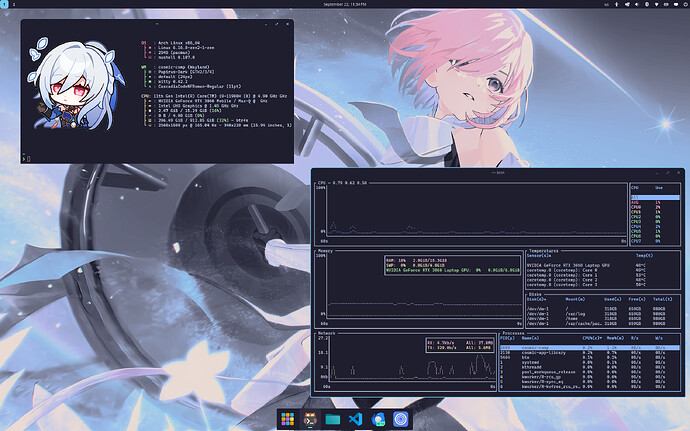Click the round tray icon beside the volume icon
This screenshot has width=690, height=431.
coord(647,4)
